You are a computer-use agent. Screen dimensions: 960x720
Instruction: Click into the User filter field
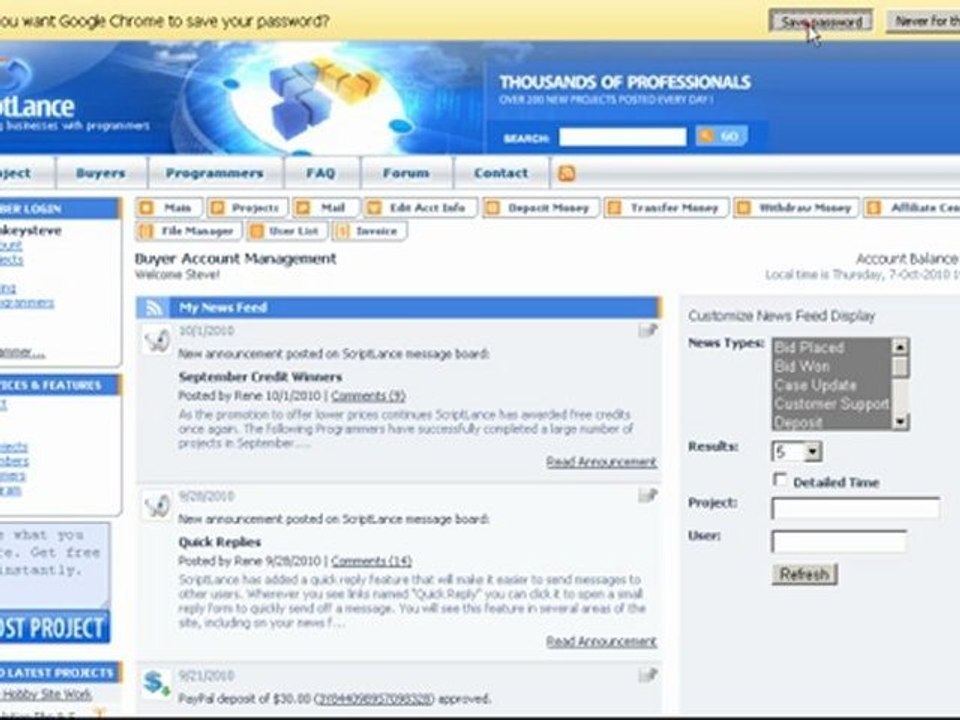point(839,542)
